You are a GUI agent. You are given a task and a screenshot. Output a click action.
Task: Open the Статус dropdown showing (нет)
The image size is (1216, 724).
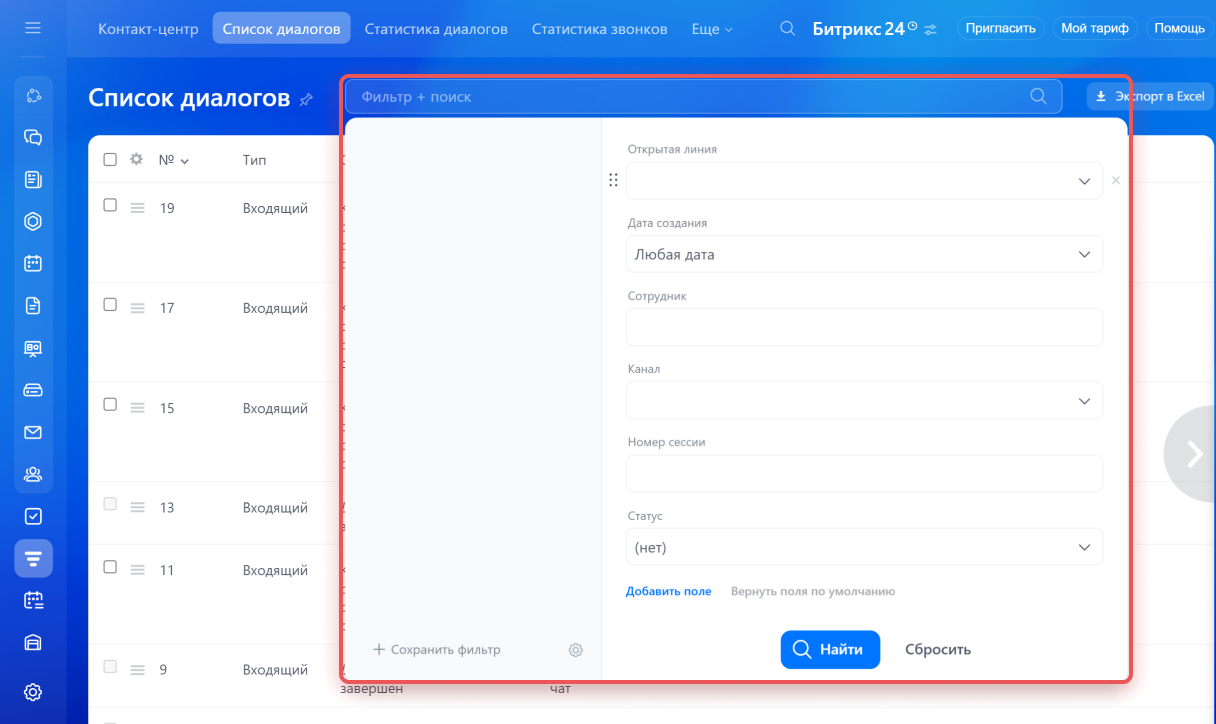pyautogui.click(x=864, y=547)
